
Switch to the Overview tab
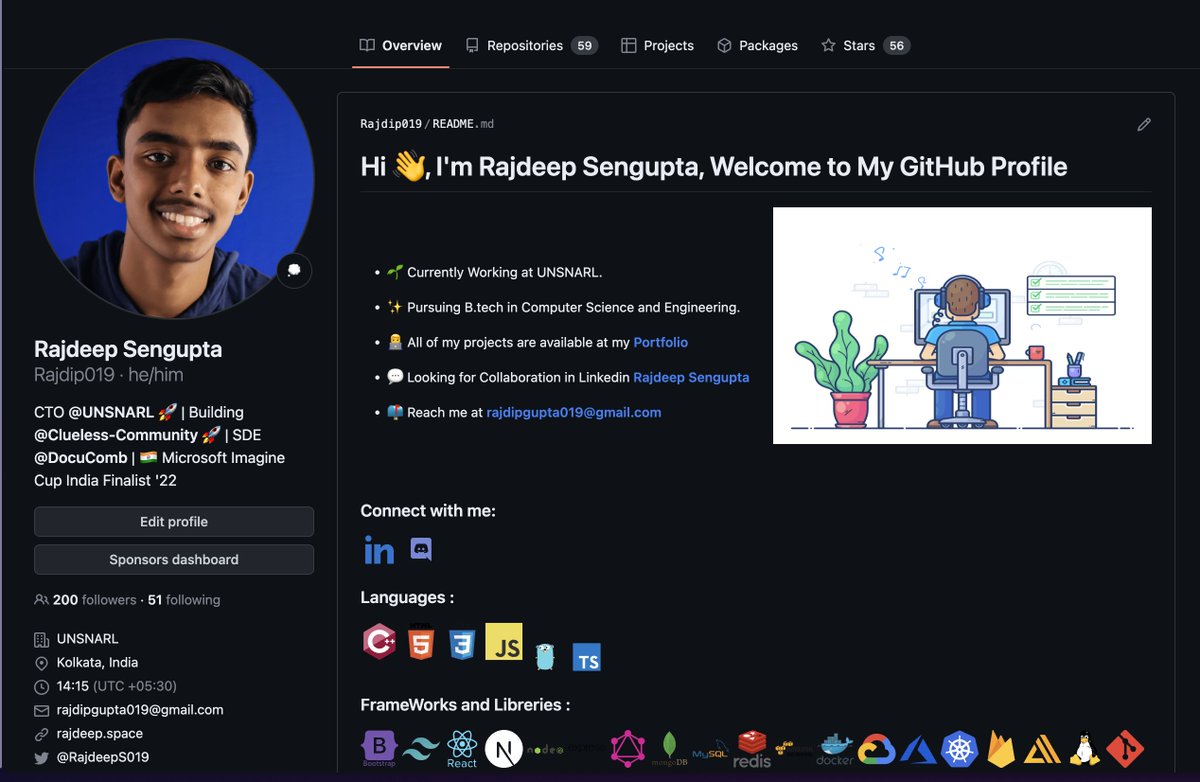pos(401,45)
